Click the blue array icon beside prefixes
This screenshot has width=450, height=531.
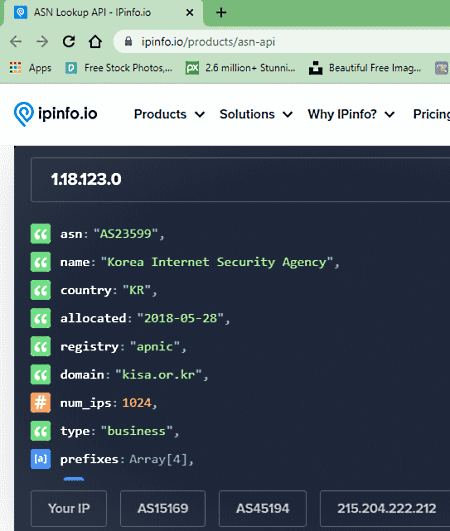coord(41,459)
